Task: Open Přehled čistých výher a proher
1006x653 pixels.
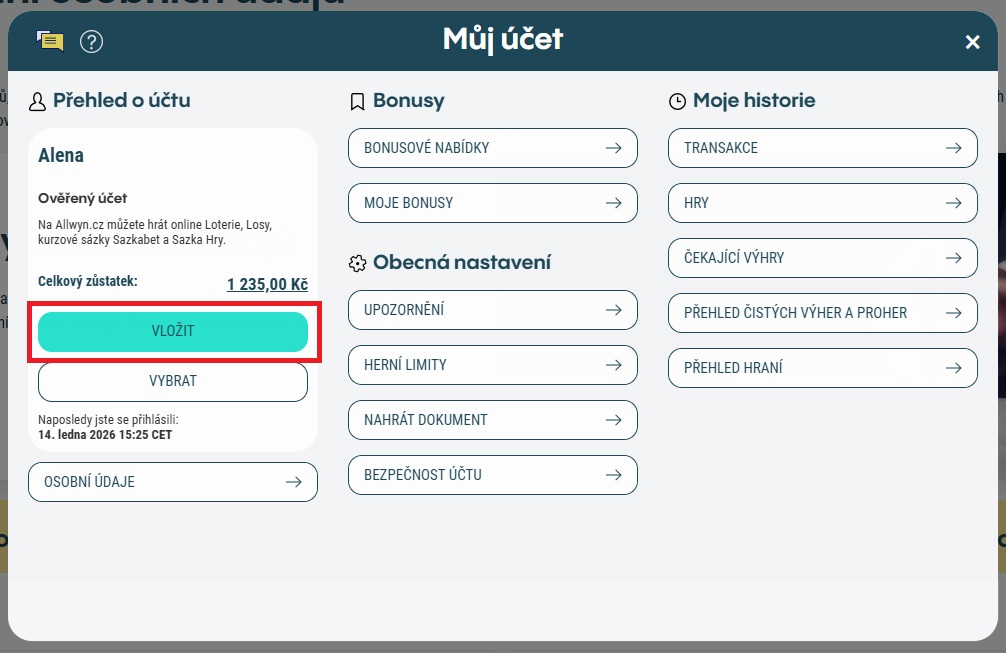Action: [822, 313]
